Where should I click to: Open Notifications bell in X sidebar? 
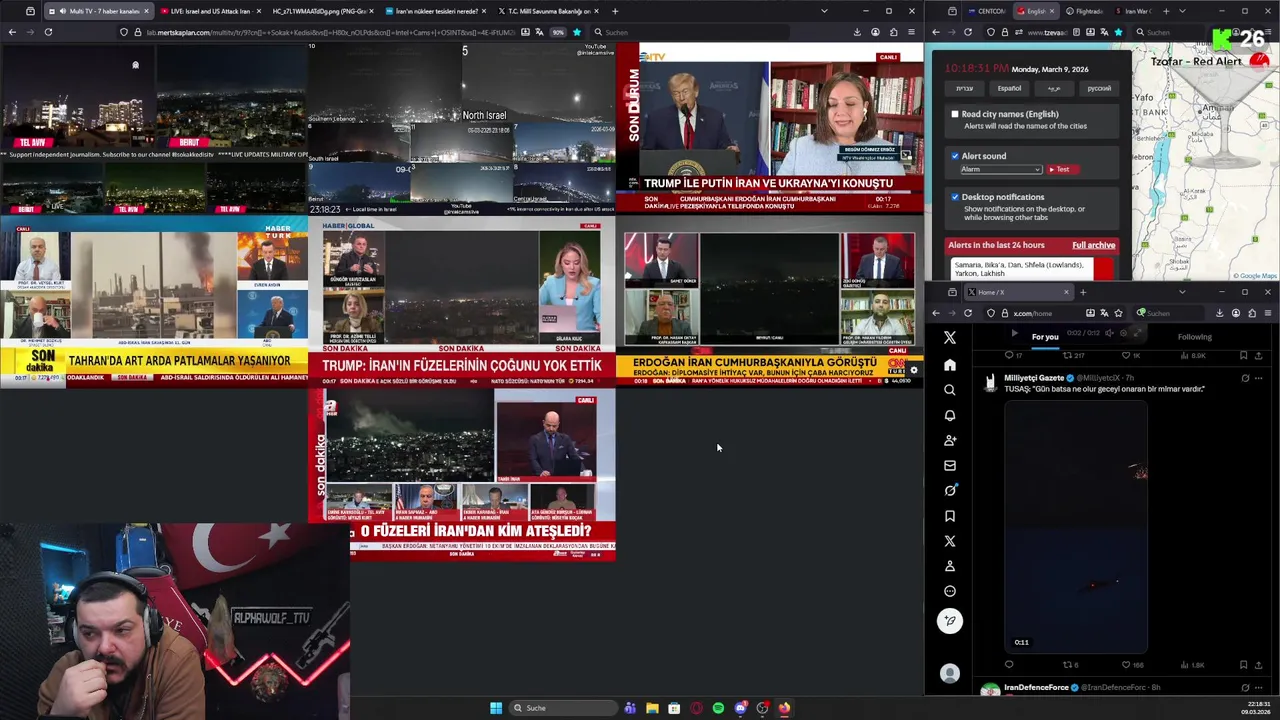pos(950,415)
